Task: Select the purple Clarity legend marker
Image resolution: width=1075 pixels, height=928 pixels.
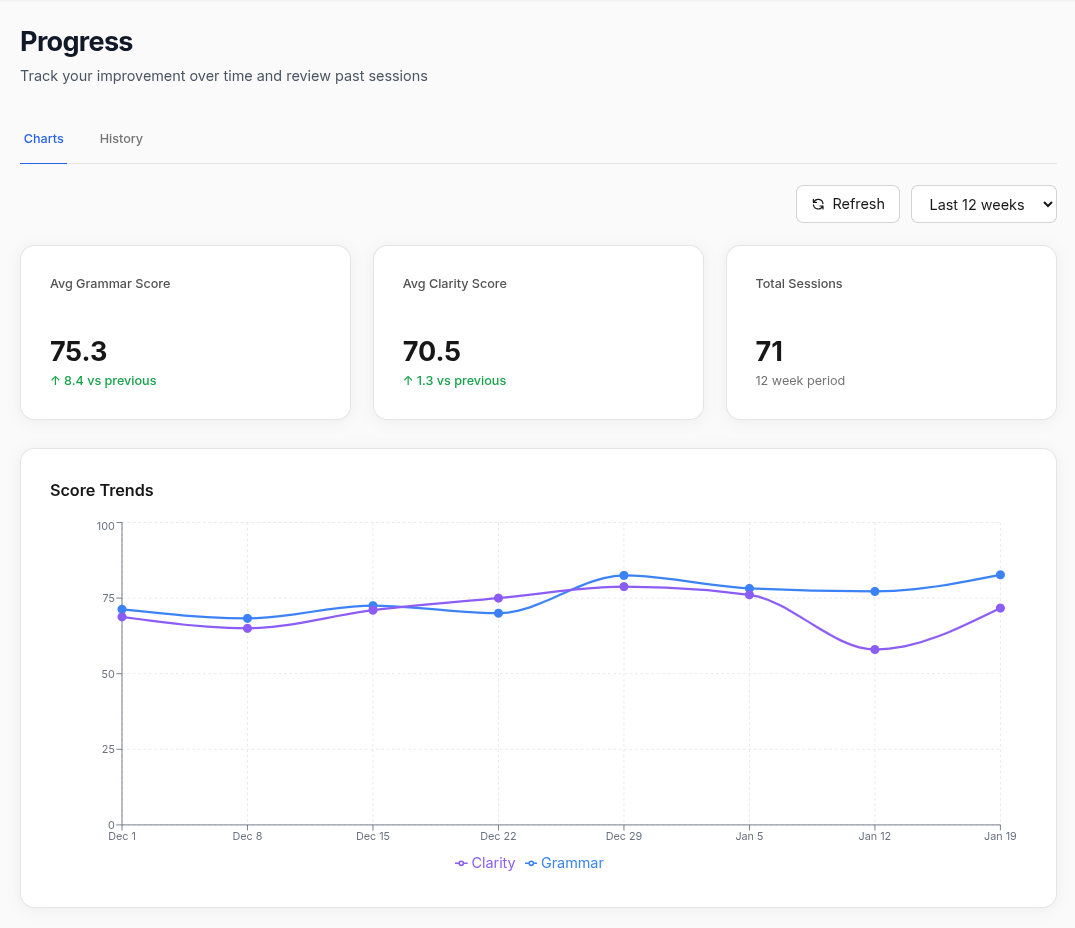Action: tap(461, 863)
